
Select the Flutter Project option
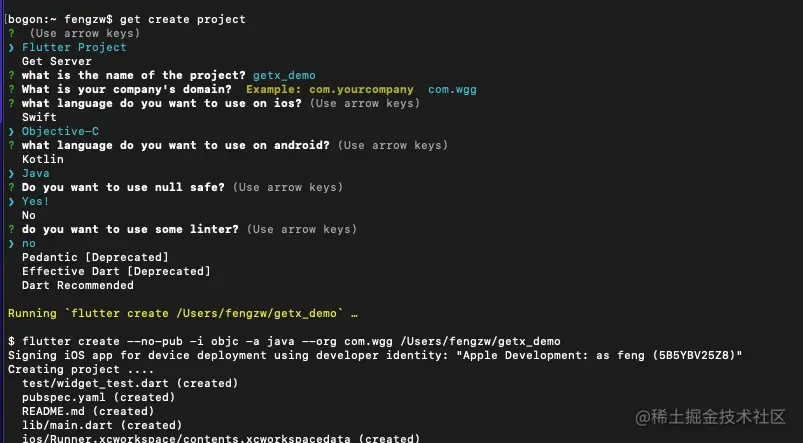click(74, 47)
